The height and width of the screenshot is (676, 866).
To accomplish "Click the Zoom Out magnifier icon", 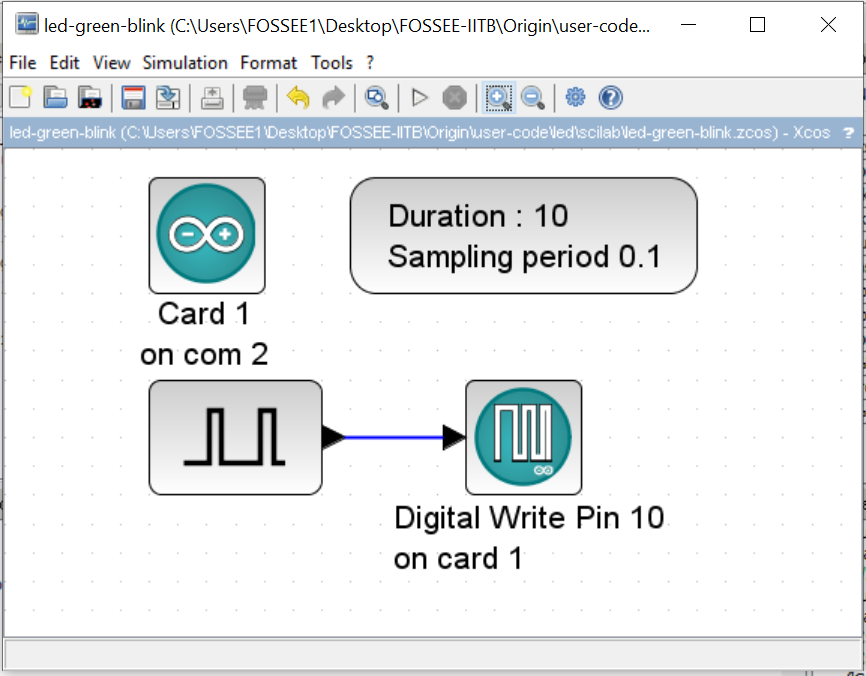I will (x=533, y=98).
